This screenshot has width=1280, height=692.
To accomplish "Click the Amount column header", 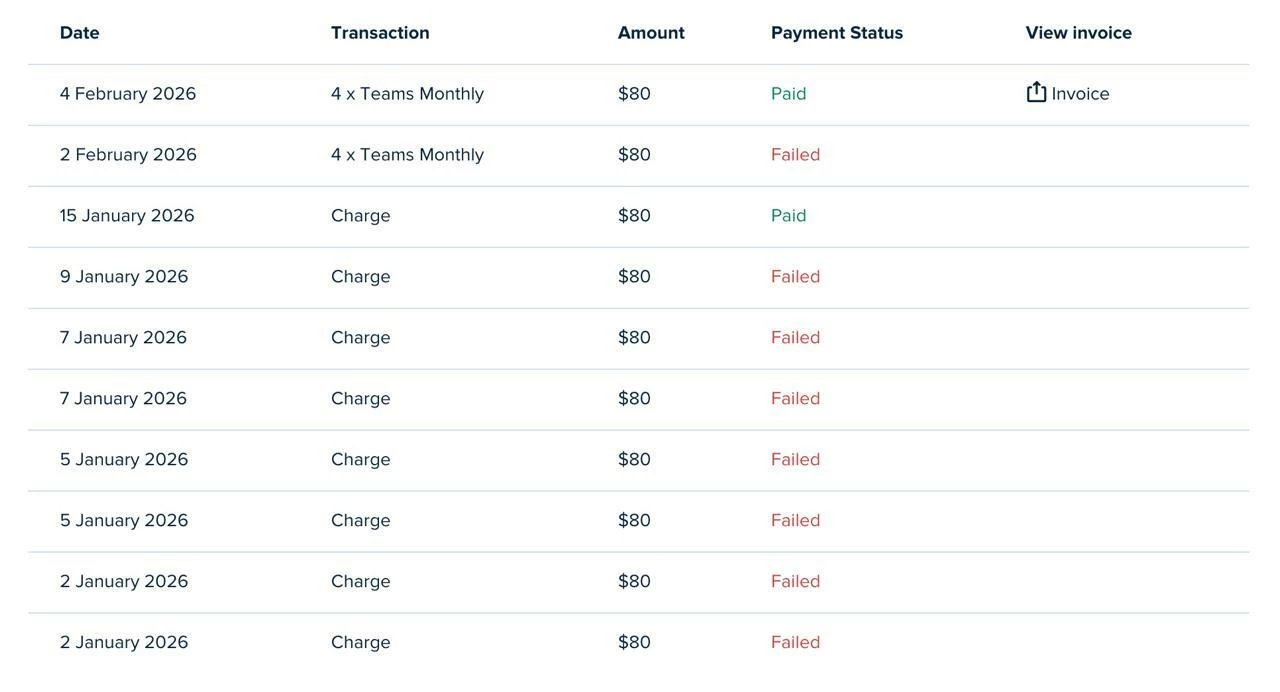I will pos(651,33).
